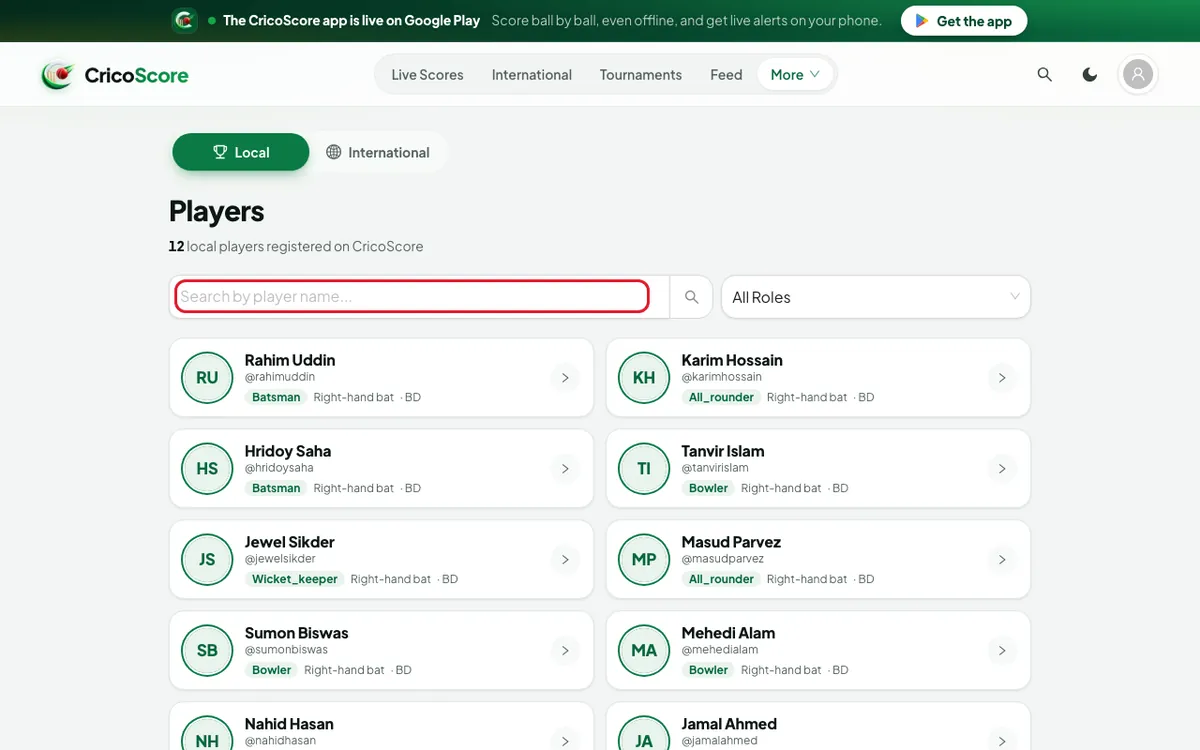This screenshot has height=750, width=1200.
Task: Click the Hridoy Saha player name
Action: (x=288, y=451)
